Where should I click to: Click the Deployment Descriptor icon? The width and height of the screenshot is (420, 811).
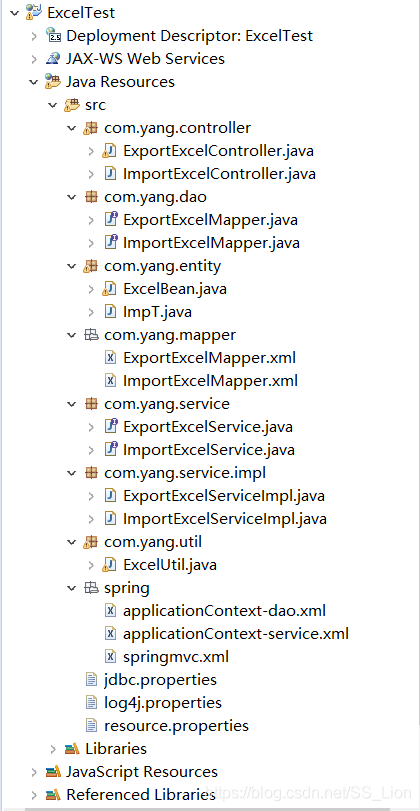coord(53,35)
